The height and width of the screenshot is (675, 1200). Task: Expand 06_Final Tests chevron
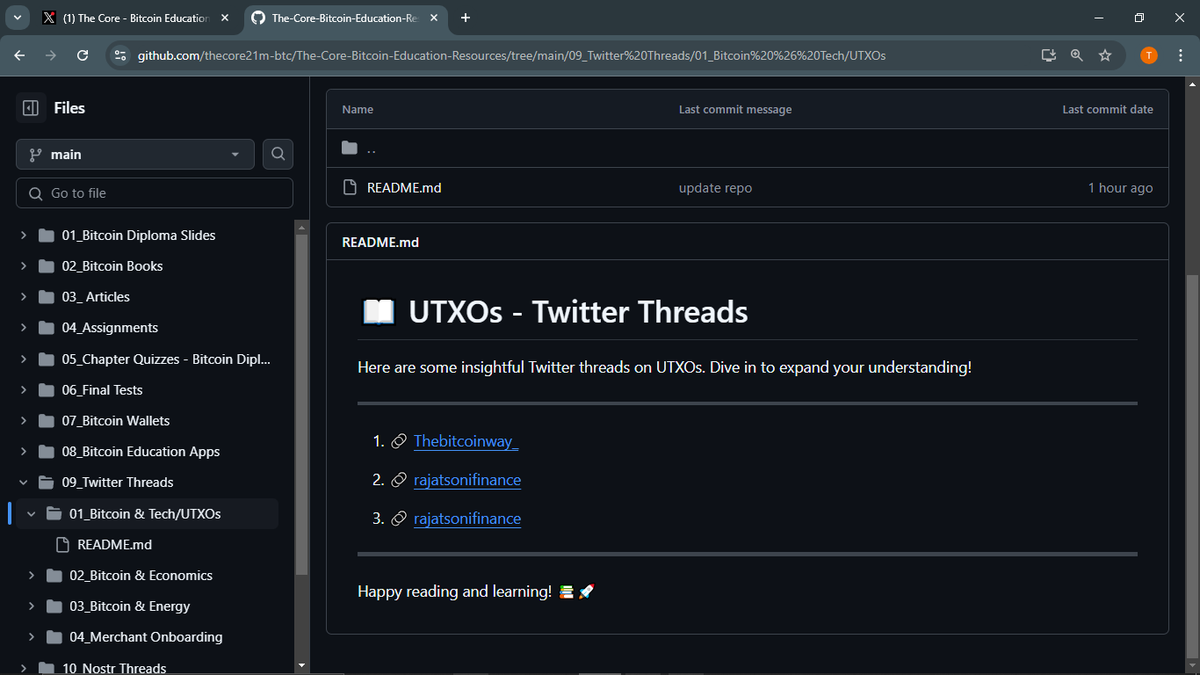click(23, 390)
